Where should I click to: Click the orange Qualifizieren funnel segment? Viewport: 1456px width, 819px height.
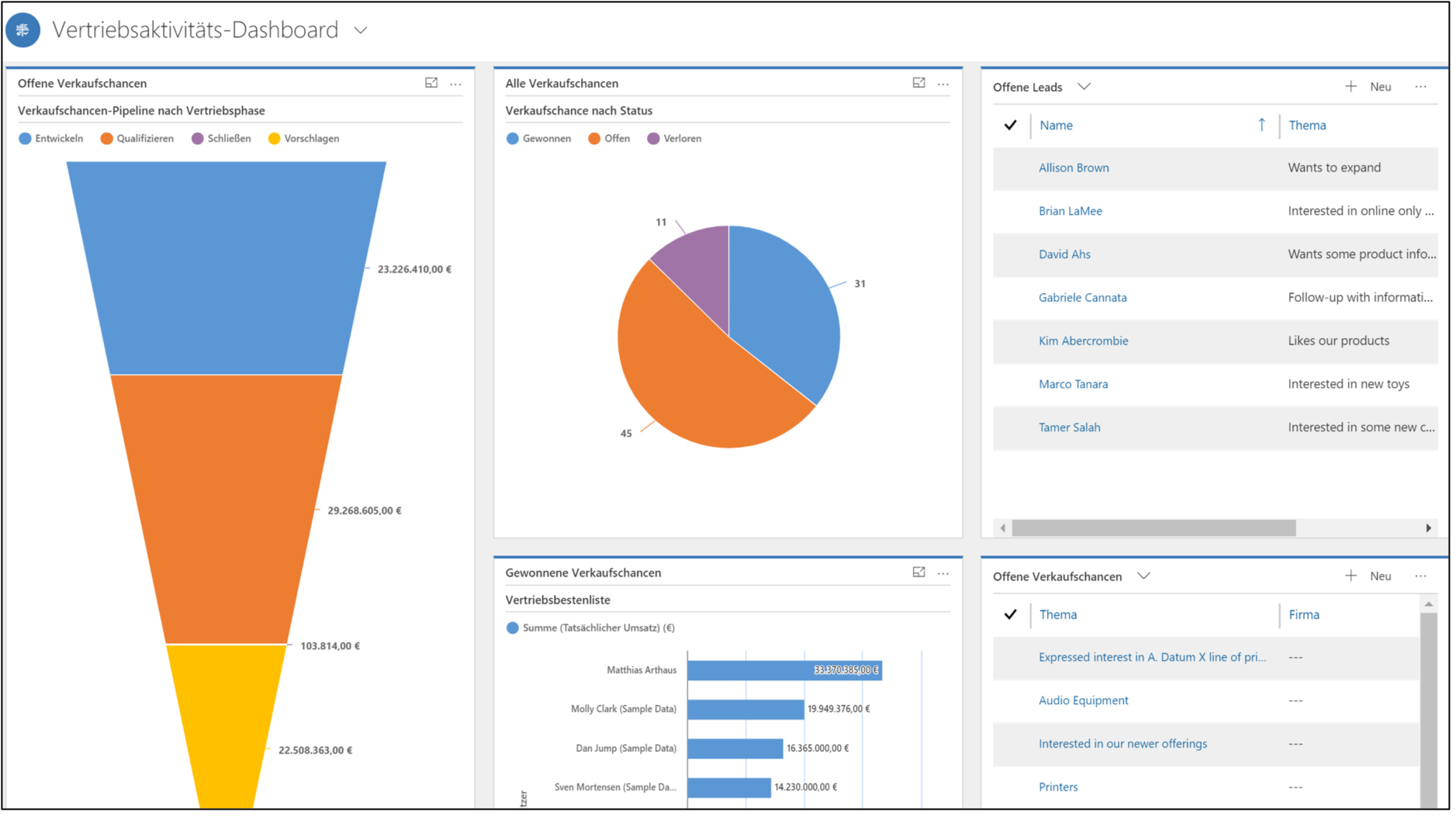(227, 509)
